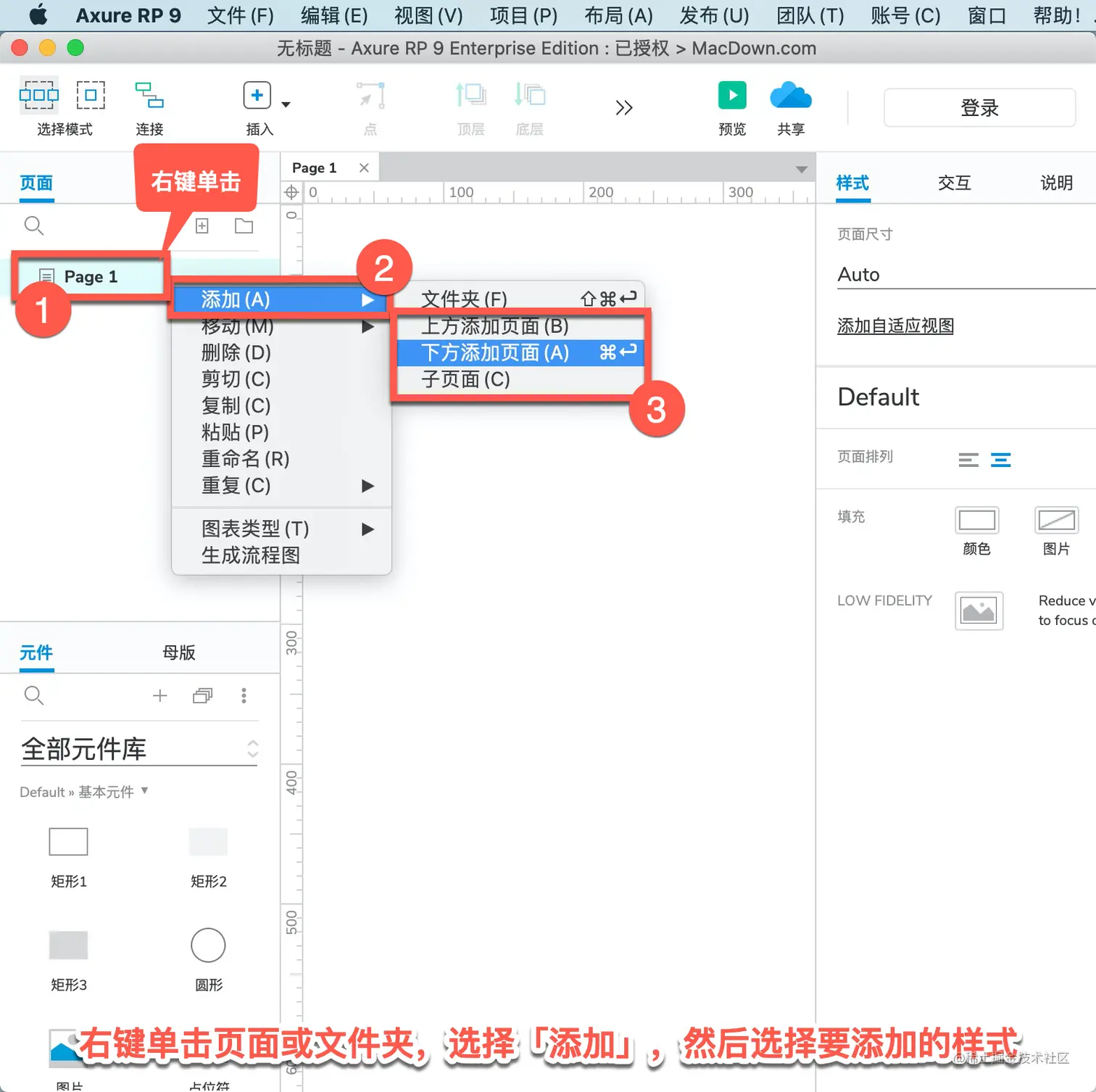Expand the 重复 (C) submenu
The image size is (1096, 1092).
tap(281, 486)
